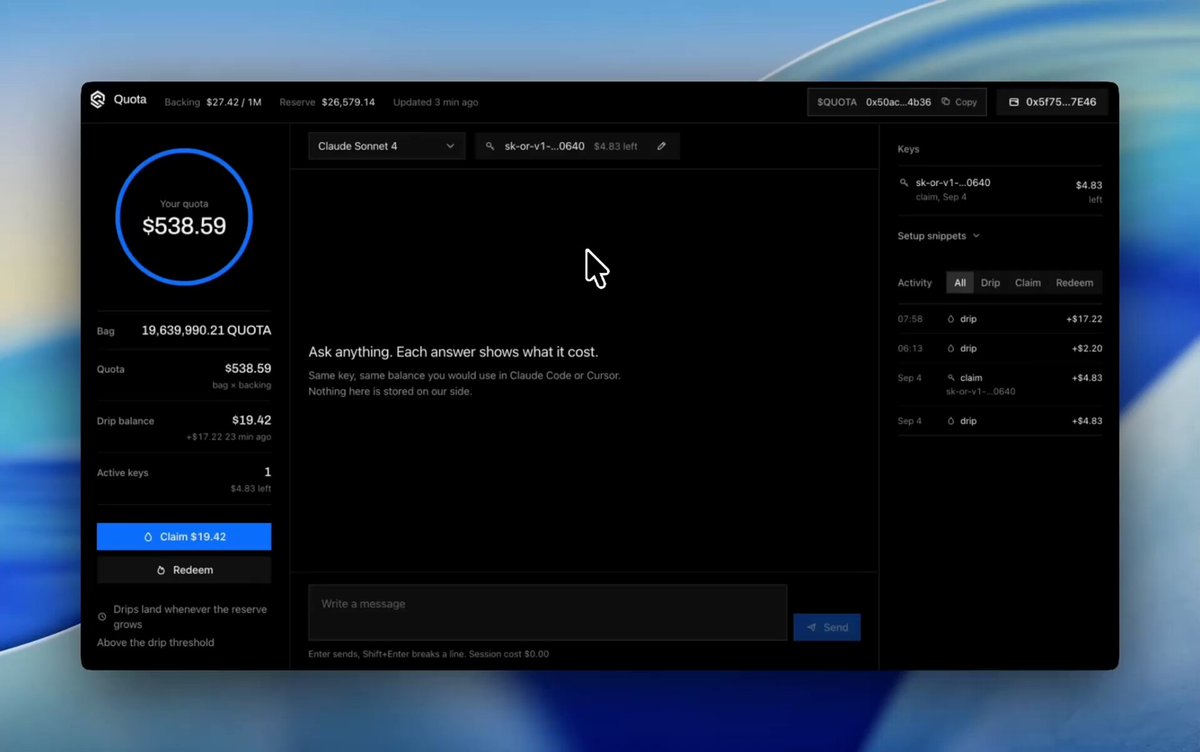Viewport: 1200px width, 752px height.
Task: Click the Active keys row label
Action: 123,472
